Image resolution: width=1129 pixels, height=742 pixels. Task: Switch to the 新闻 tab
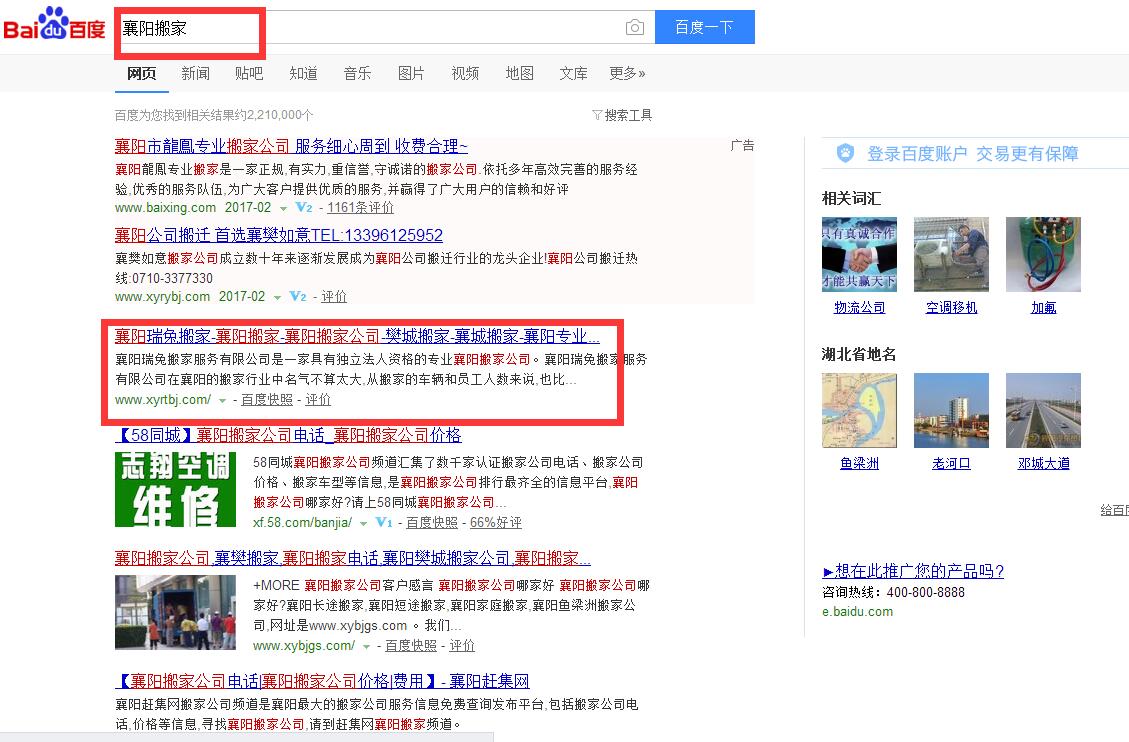coord(195,73)
